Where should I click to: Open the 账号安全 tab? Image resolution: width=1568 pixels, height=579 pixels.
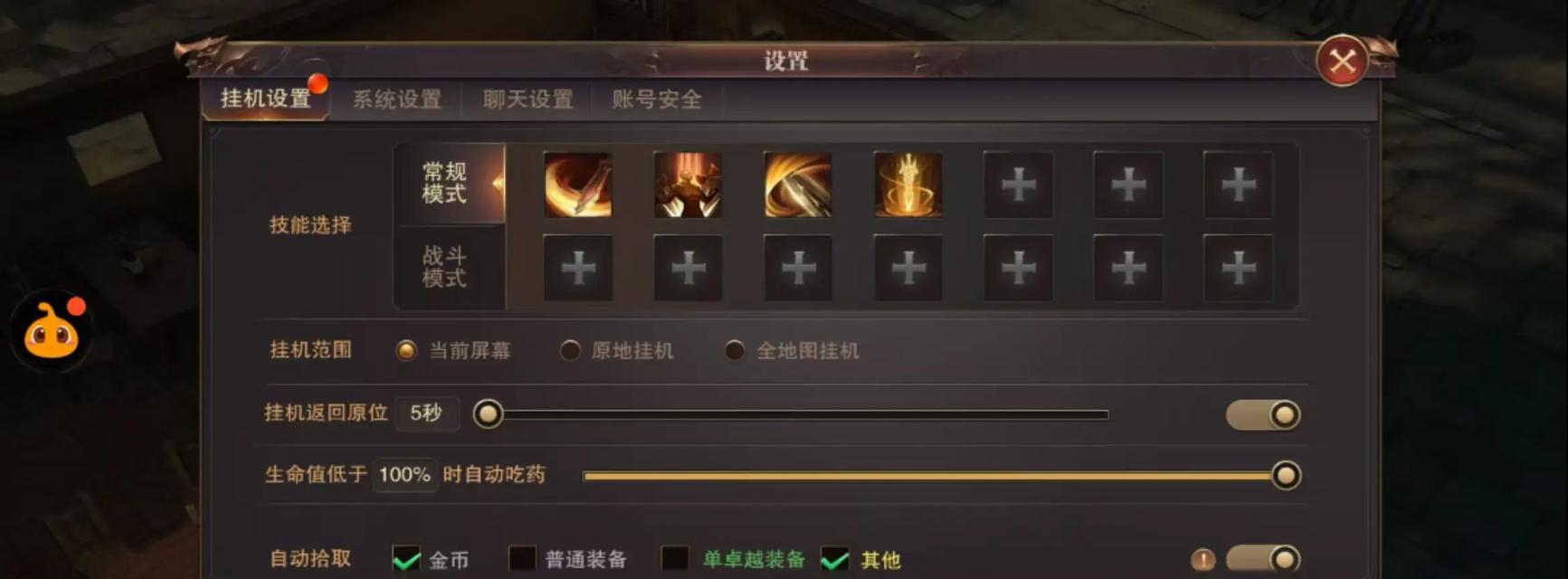click(657, 100)
